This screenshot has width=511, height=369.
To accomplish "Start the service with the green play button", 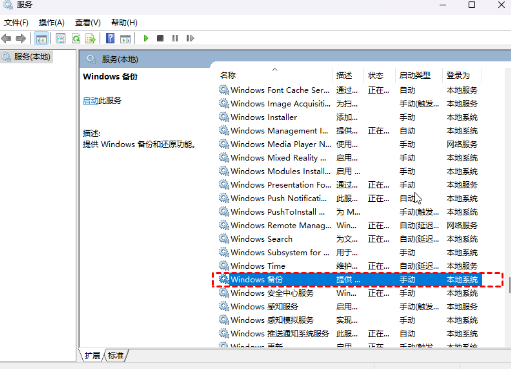I will (146, 38).
